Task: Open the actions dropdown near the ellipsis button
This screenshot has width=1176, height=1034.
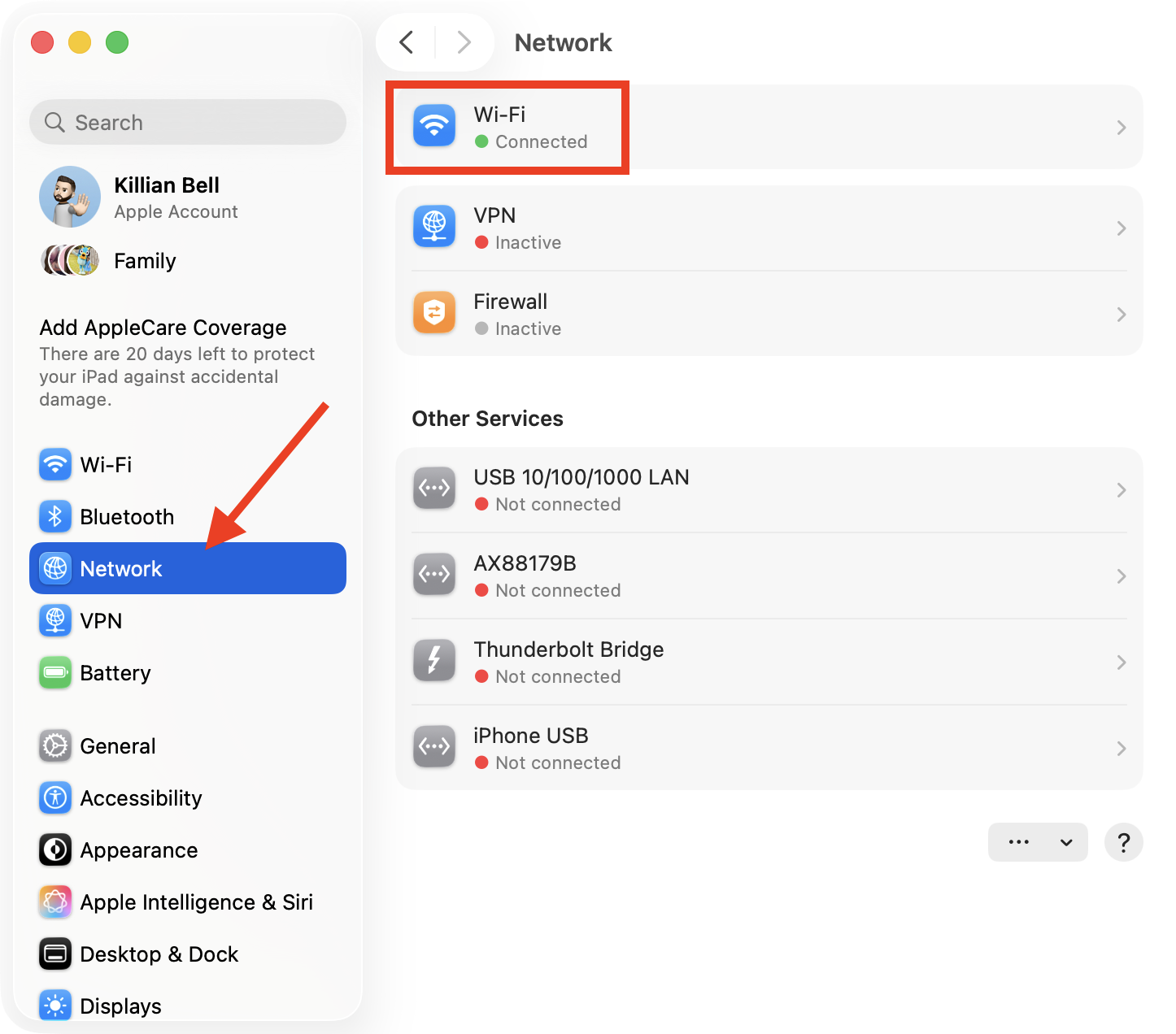Action: [x=1067, y=842]
